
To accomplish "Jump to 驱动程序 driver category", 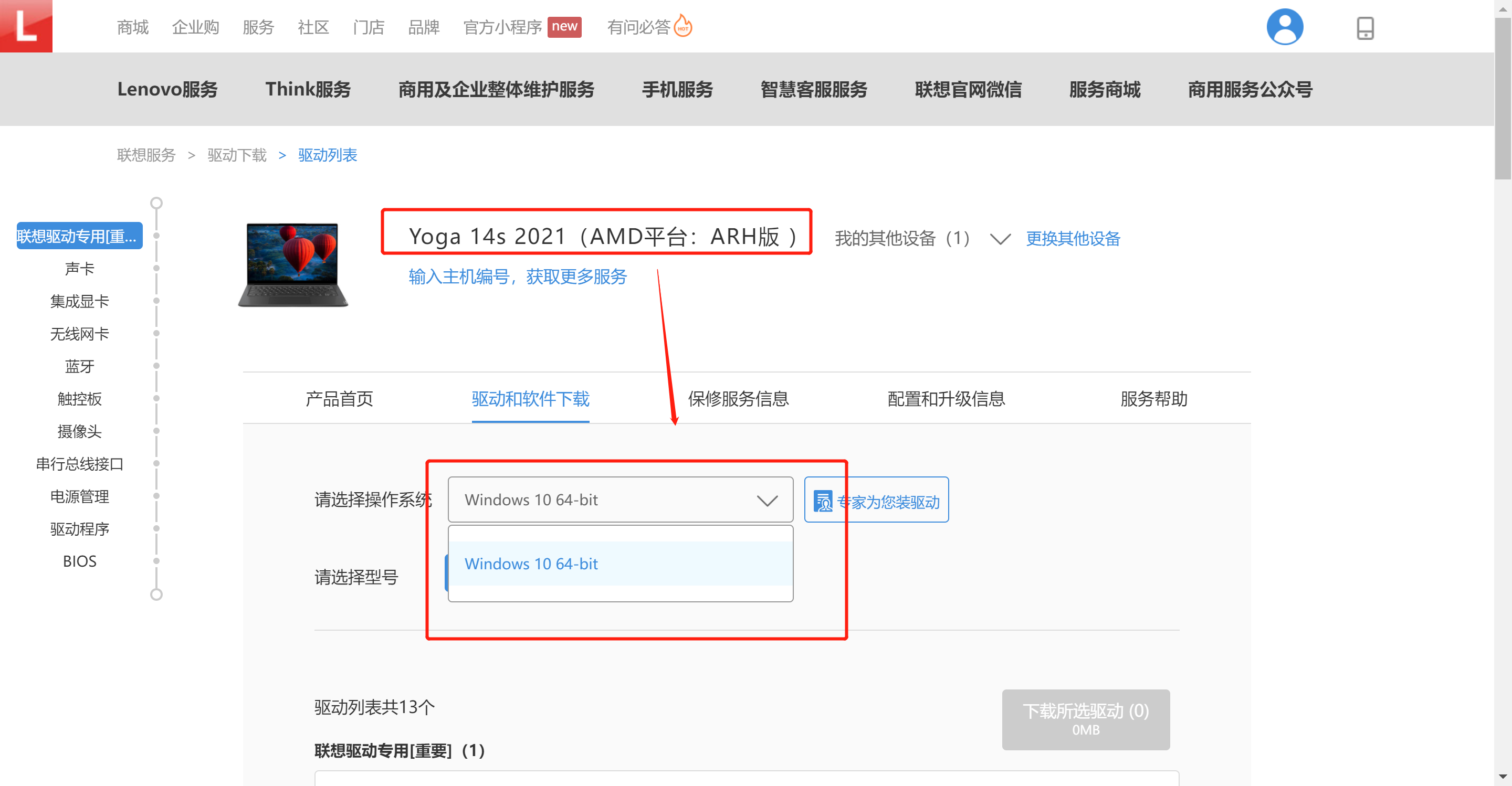I will 79,529.
